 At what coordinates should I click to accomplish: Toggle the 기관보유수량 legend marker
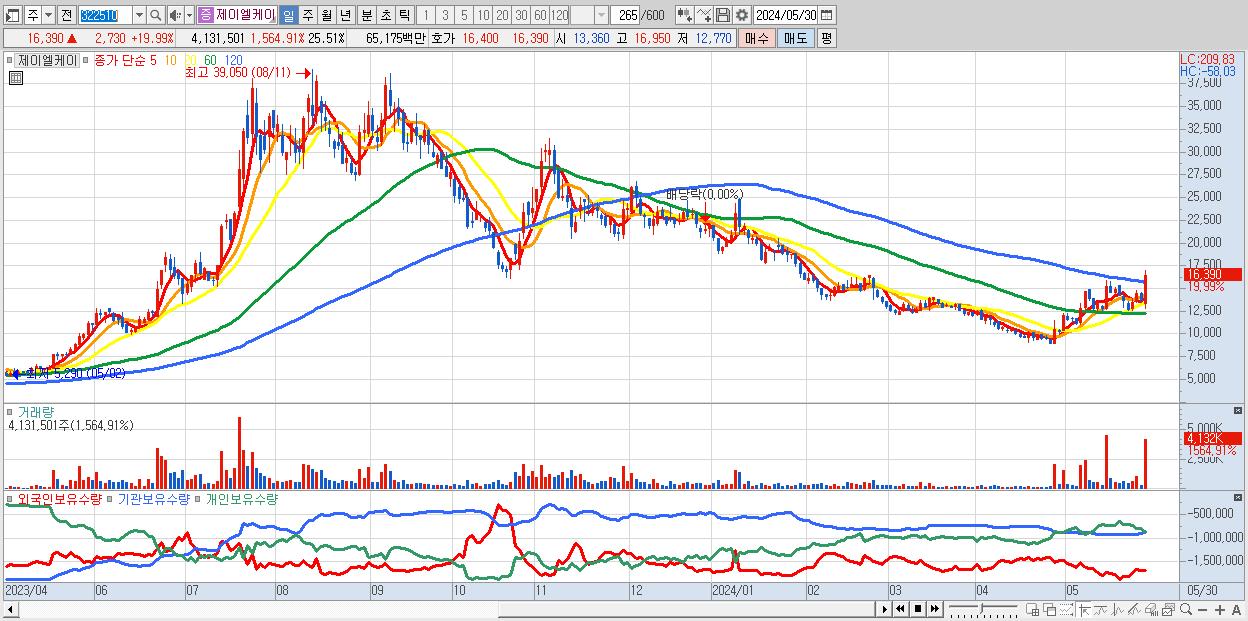coord(111,498)
